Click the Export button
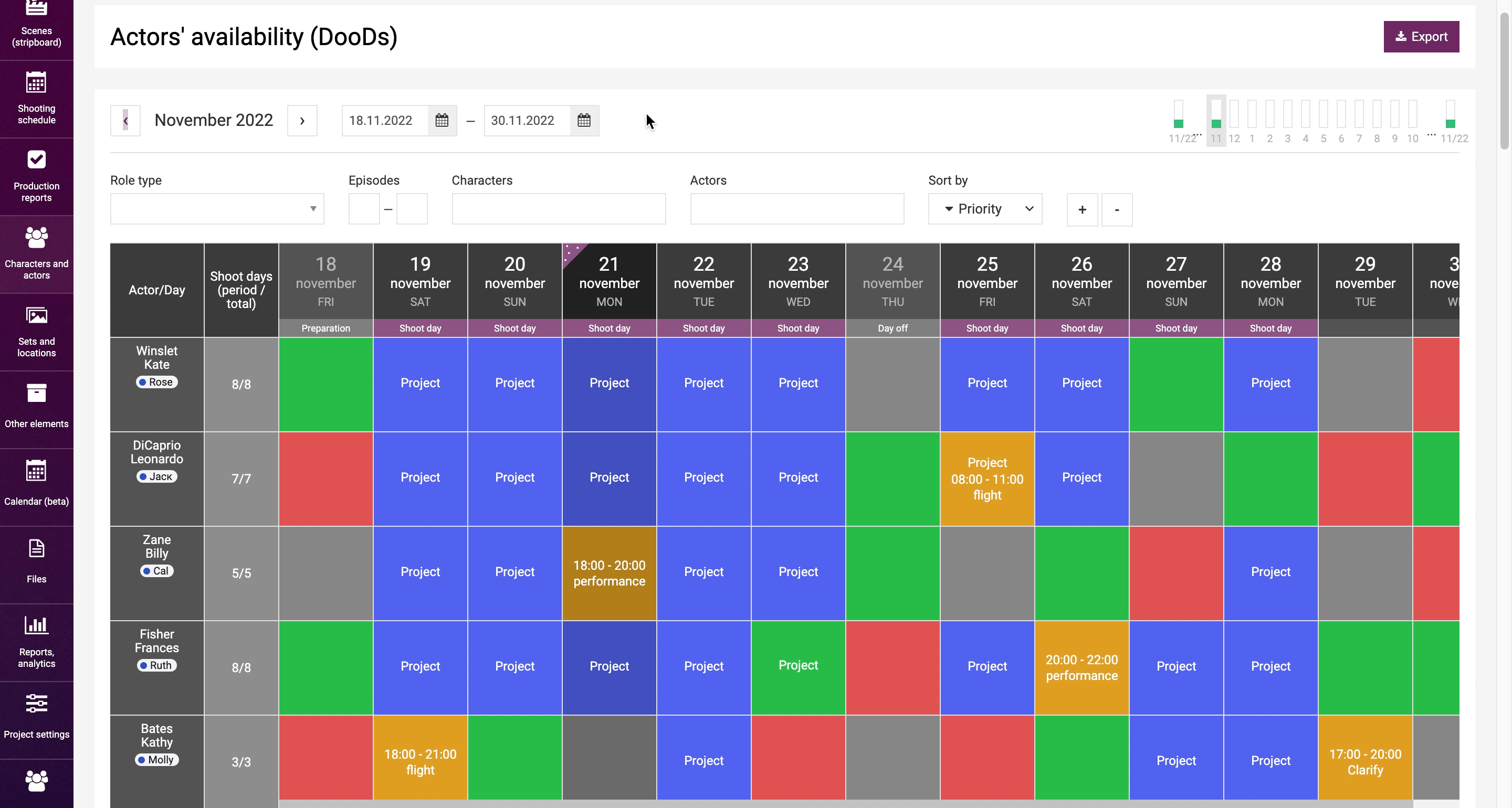Viewport: 1512px width, 808px height. pyautogui.click(x=1421, y=36)
